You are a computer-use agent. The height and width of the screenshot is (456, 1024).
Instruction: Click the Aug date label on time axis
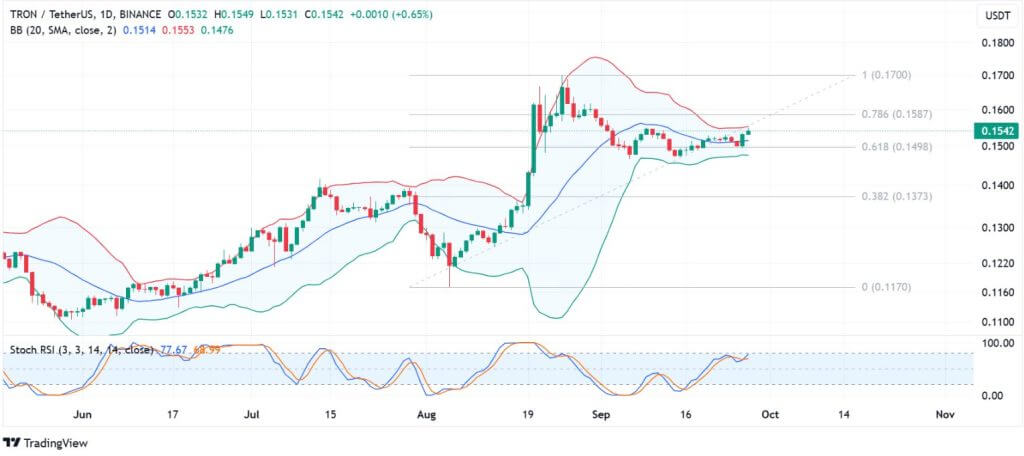tap(424, 414)
